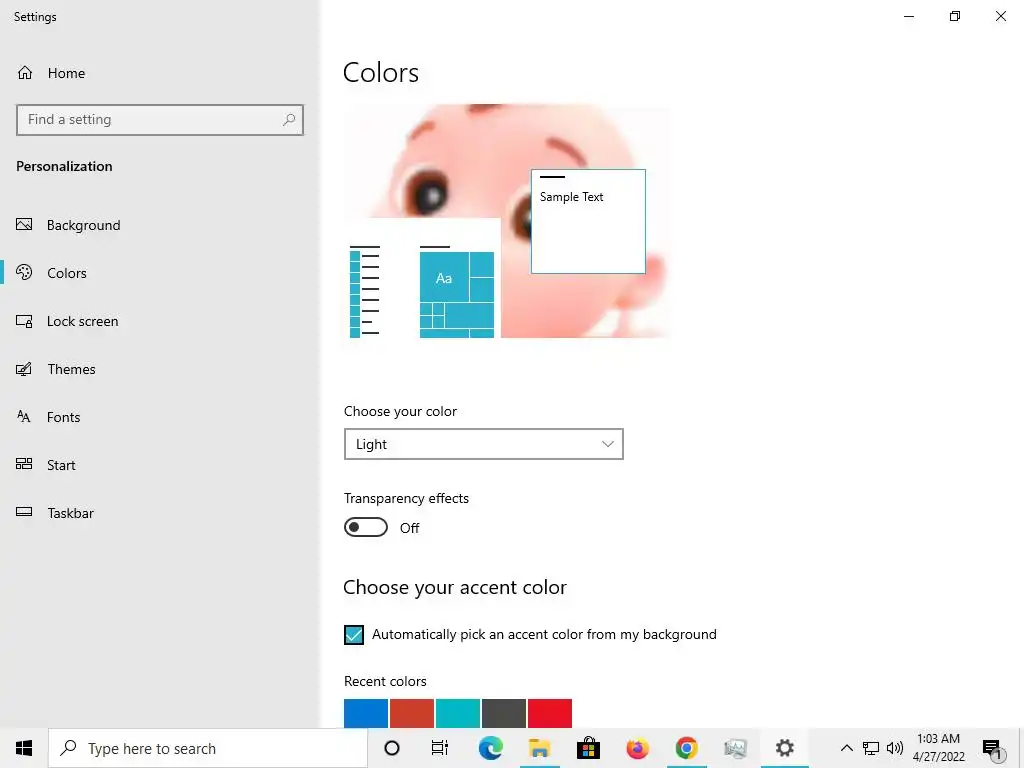Click the search magnifier in Find a setting
This screenshot has width=1024, height=768.
coord(289,120)
